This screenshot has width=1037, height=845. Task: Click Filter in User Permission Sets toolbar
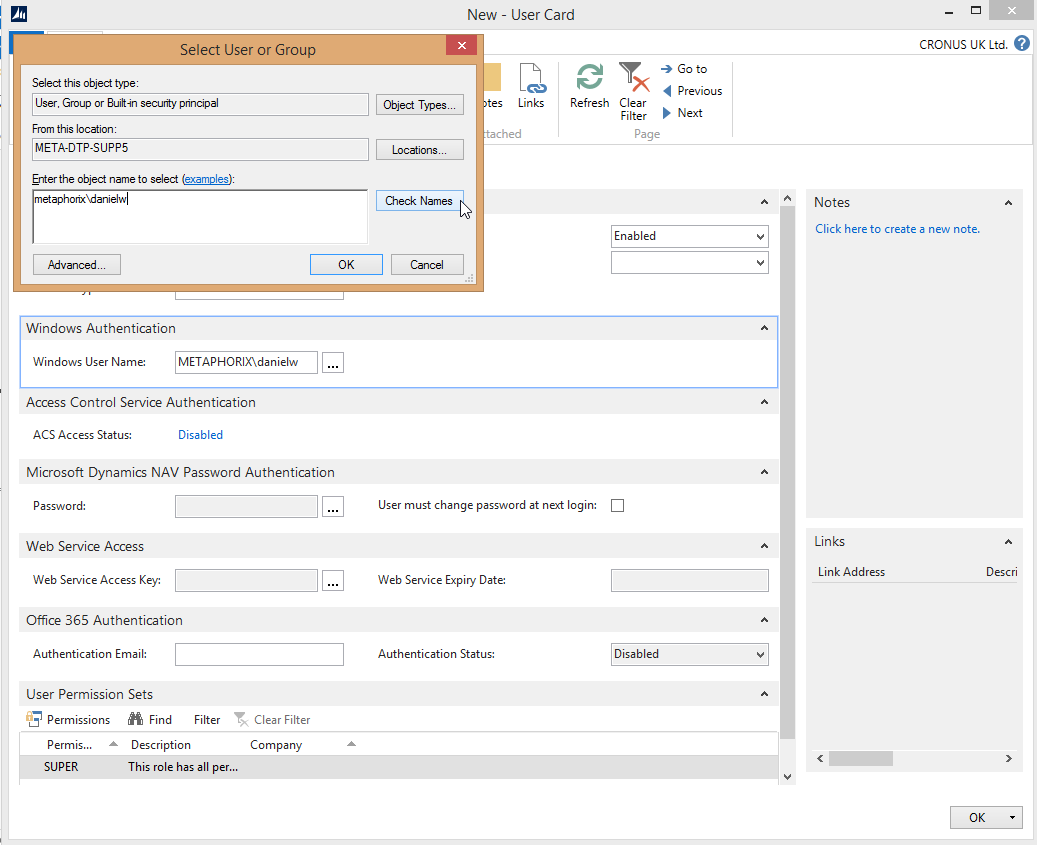[x=206, y=719]
